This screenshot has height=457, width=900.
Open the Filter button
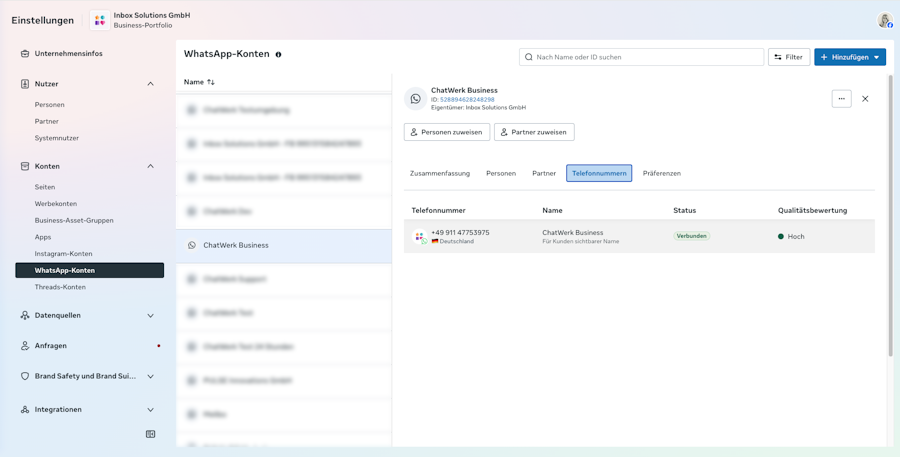[789, 57]
